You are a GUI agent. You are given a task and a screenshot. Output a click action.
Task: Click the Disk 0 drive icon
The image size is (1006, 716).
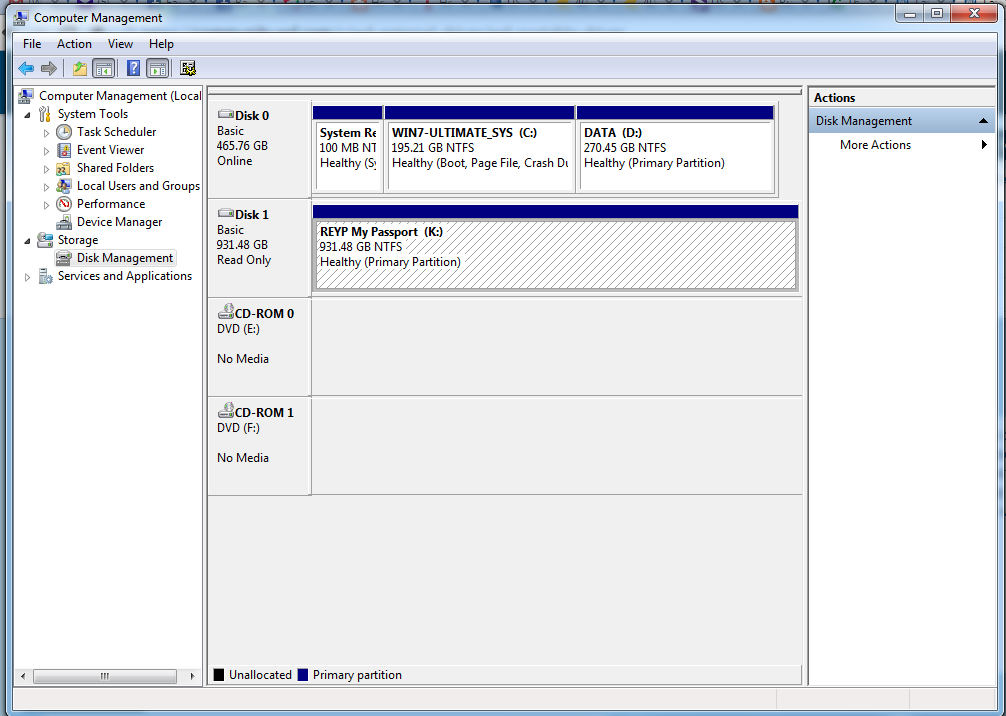click(x=225, y=114)
